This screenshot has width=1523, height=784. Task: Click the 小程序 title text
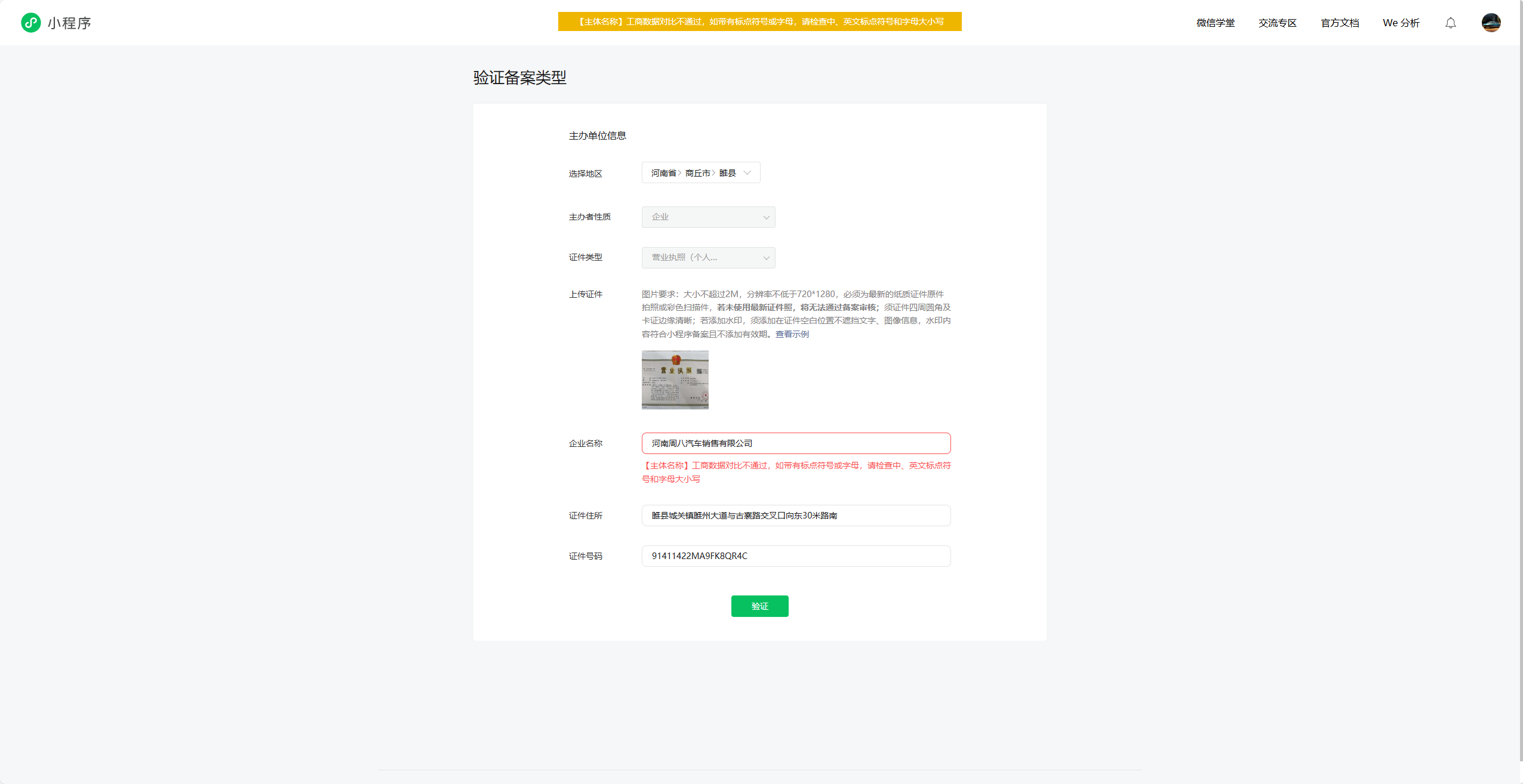pos(69,23)
